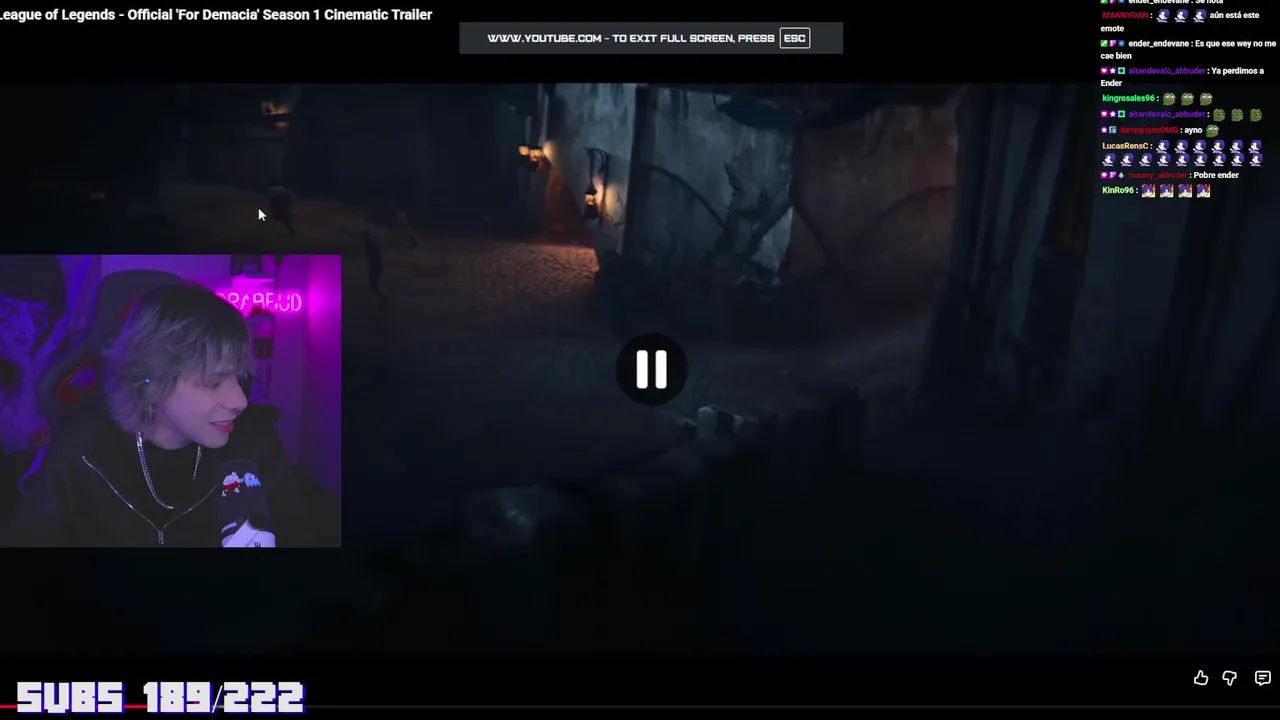Click the pause icon in the video center
Image resolution: width=1280 pixels, height=720 pixels.
pos(651,370)
